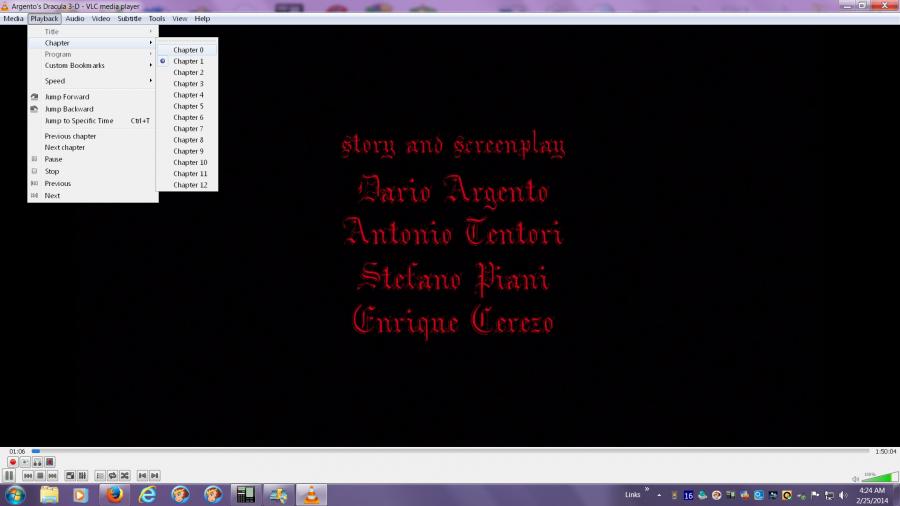The height and width of the screenshot is (506, 900).
Task: Click the playback seek bar
Action: click(451, 451)
